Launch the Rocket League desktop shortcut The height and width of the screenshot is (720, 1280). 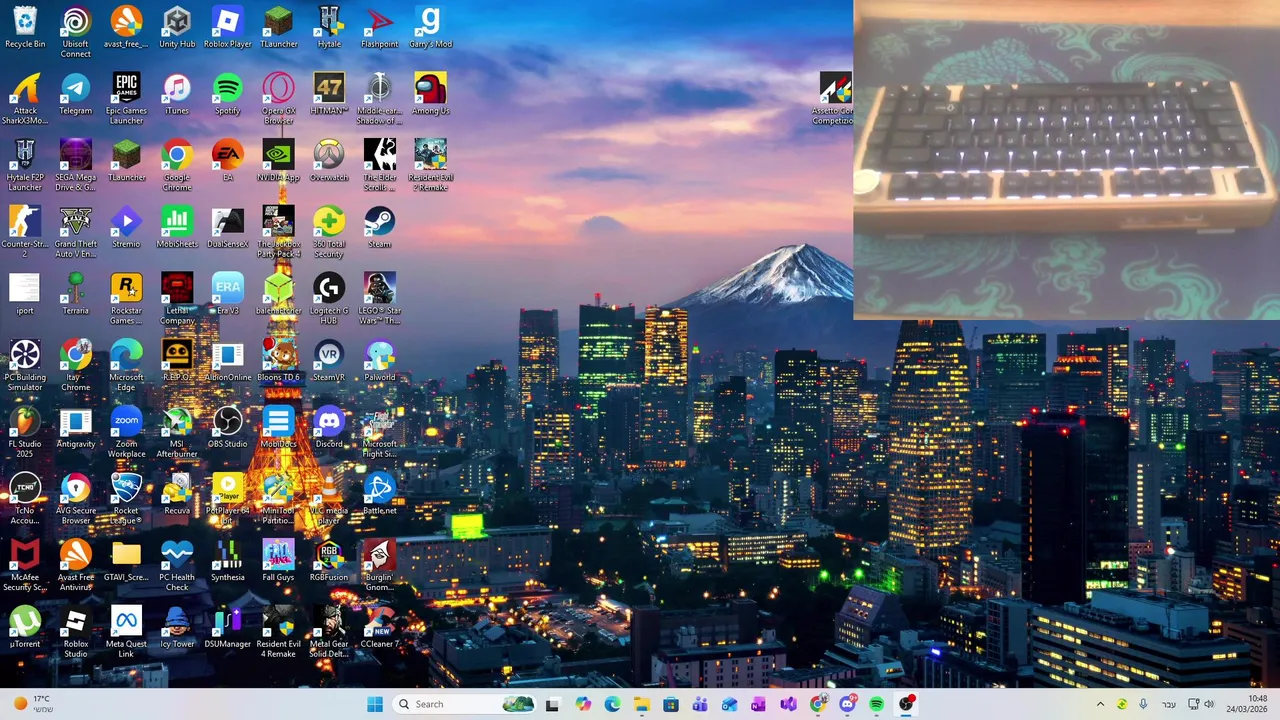(x=126, y=499)
